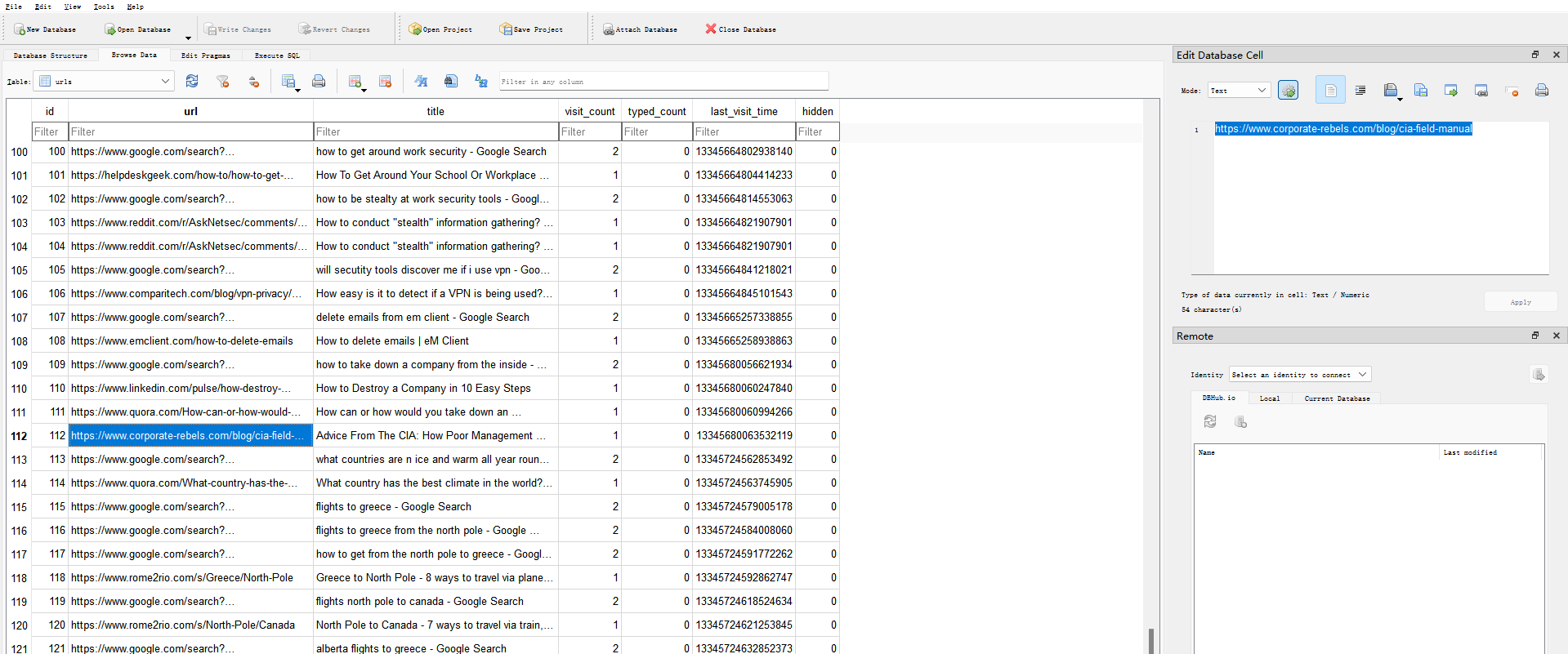Click the edit display format font icon
This screenshot has width=1568, height=654.
(x=421, y=81)
